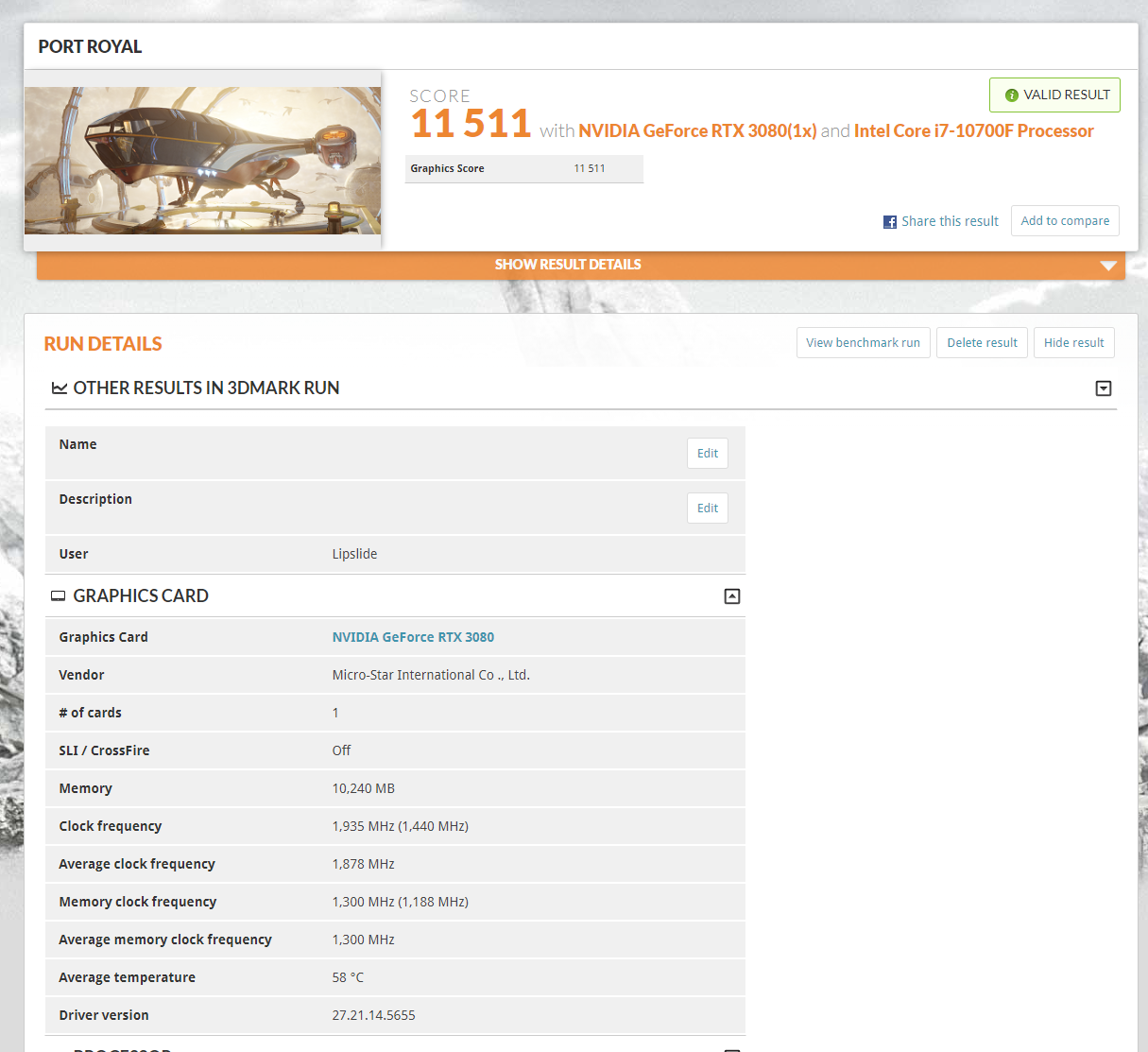Click memory clock 1,300 MHz (1,188 MHz)
The width and height of the screenshot is (1148, 1052).
click(401, 902)
